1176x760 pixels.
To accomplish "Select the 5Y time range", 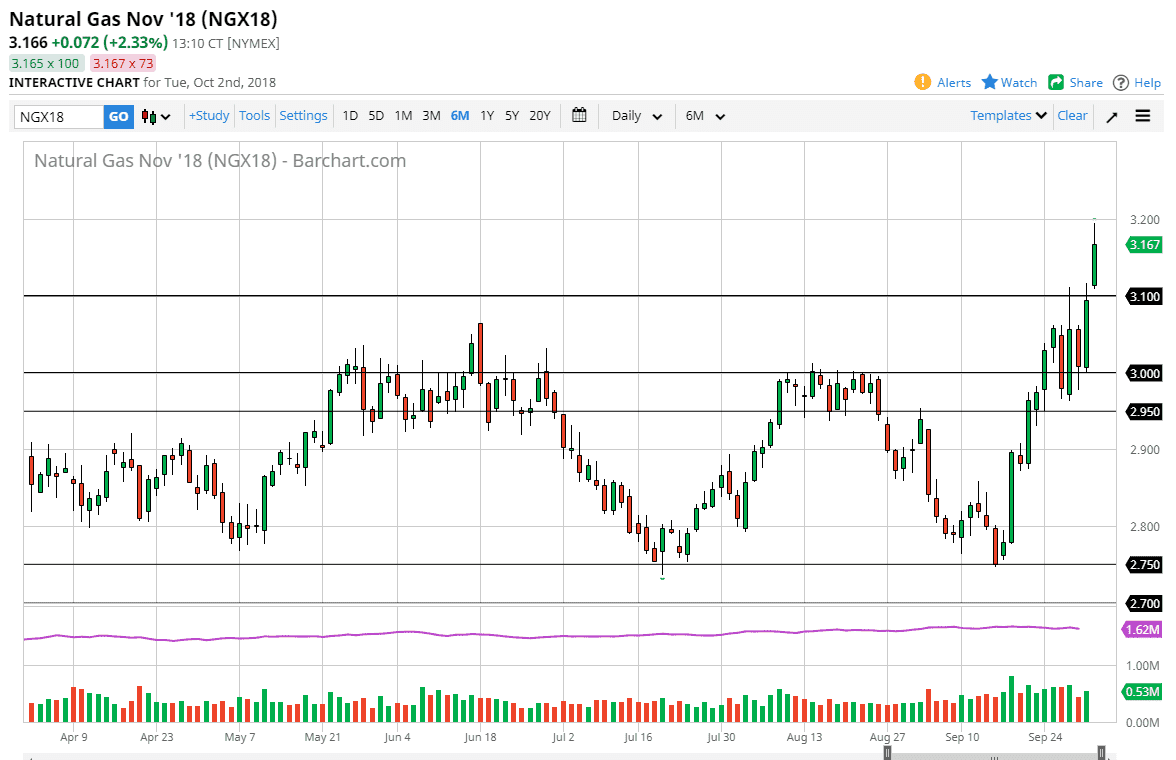I will tap(512, 116).
